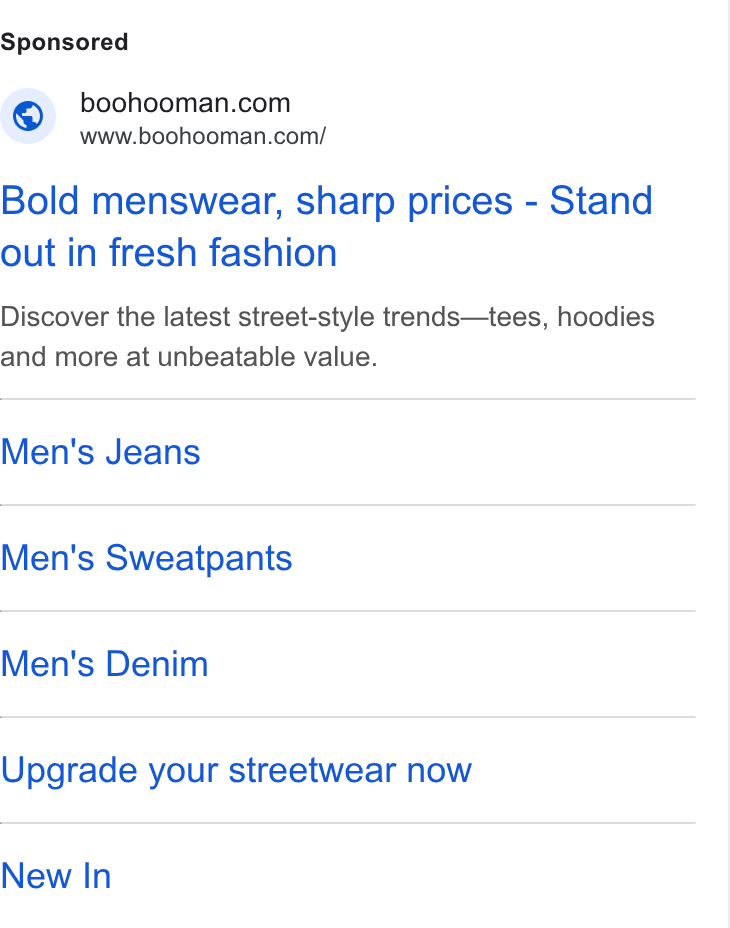730x928 pixels.
Task: Open the boohooman.com site name
Action: [185, 103]
